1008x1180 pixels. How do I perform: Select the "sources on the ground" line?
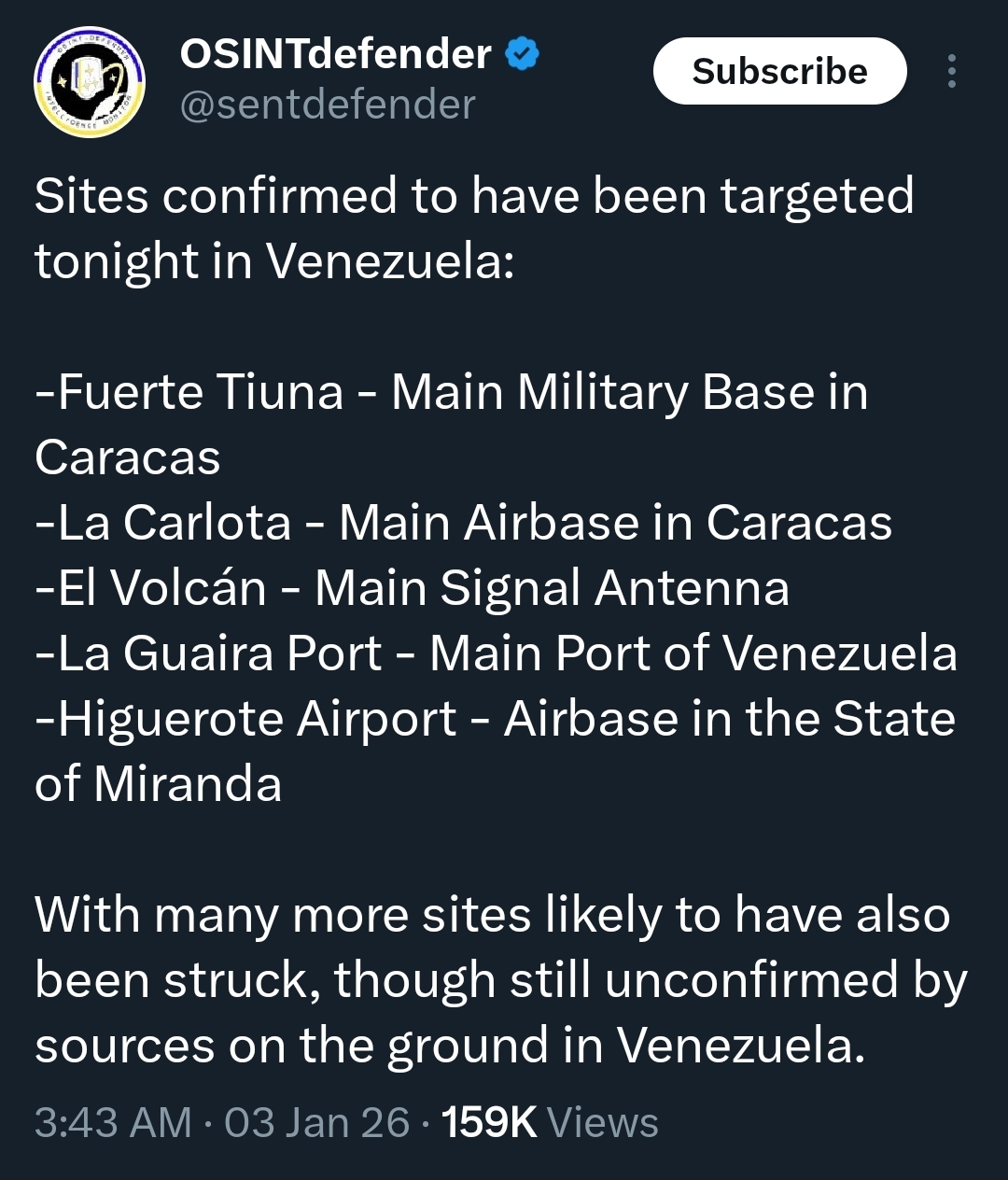click(x=450, y=1046)
